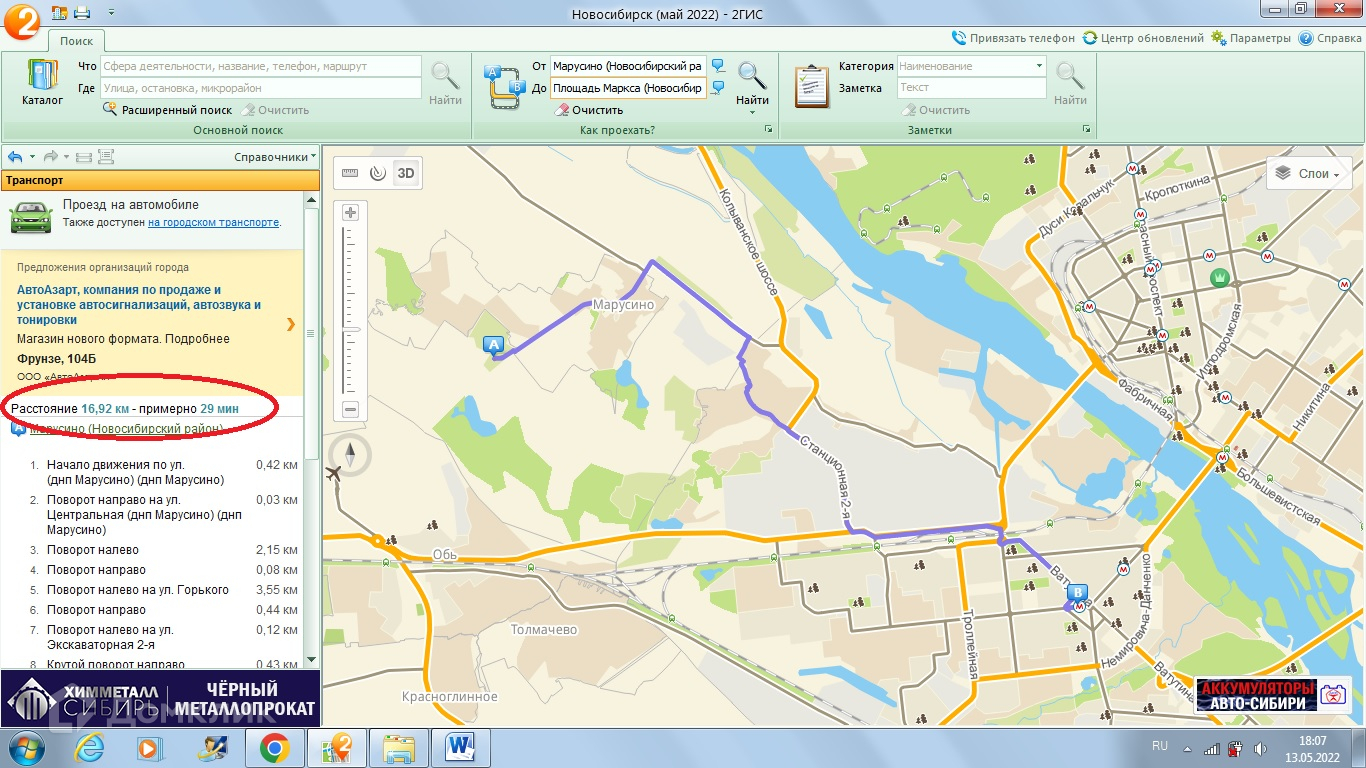Focus the Что search field
1366x768 pixels.
(x=261, y=66)
